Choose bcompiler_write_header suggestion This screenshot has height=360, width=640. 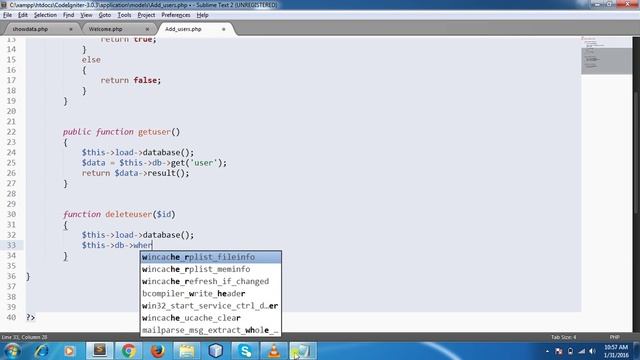(x=211, y=294)
